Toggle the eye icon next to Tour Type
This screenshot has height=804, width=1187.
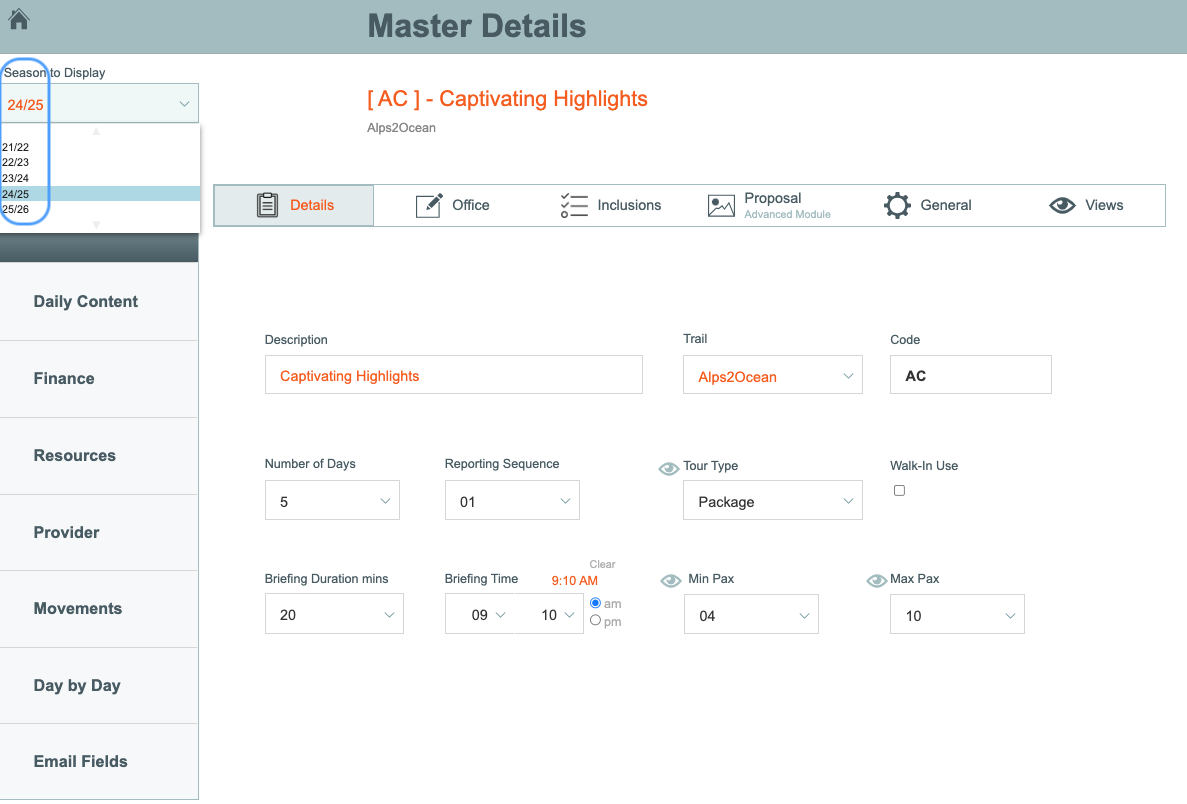click(x=668, y=469)
